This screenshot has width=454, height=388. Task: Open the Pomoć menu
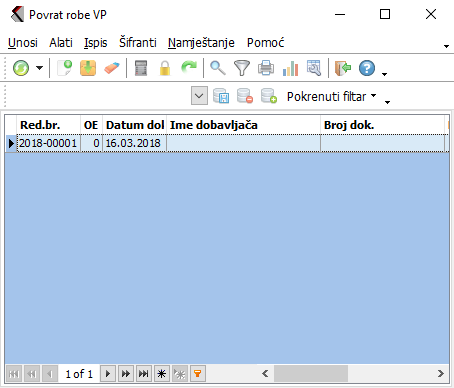265,43
